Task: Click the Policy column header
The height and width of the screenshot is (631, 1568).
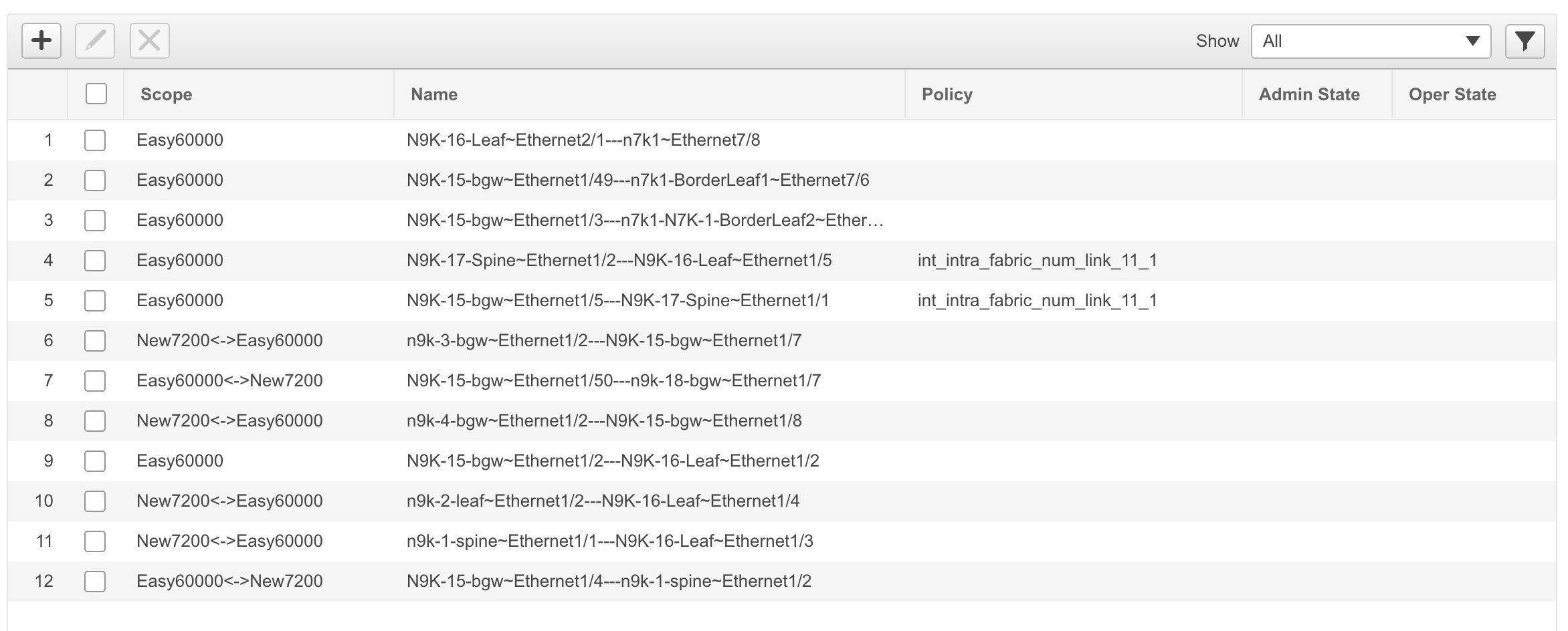Action: 947,94
